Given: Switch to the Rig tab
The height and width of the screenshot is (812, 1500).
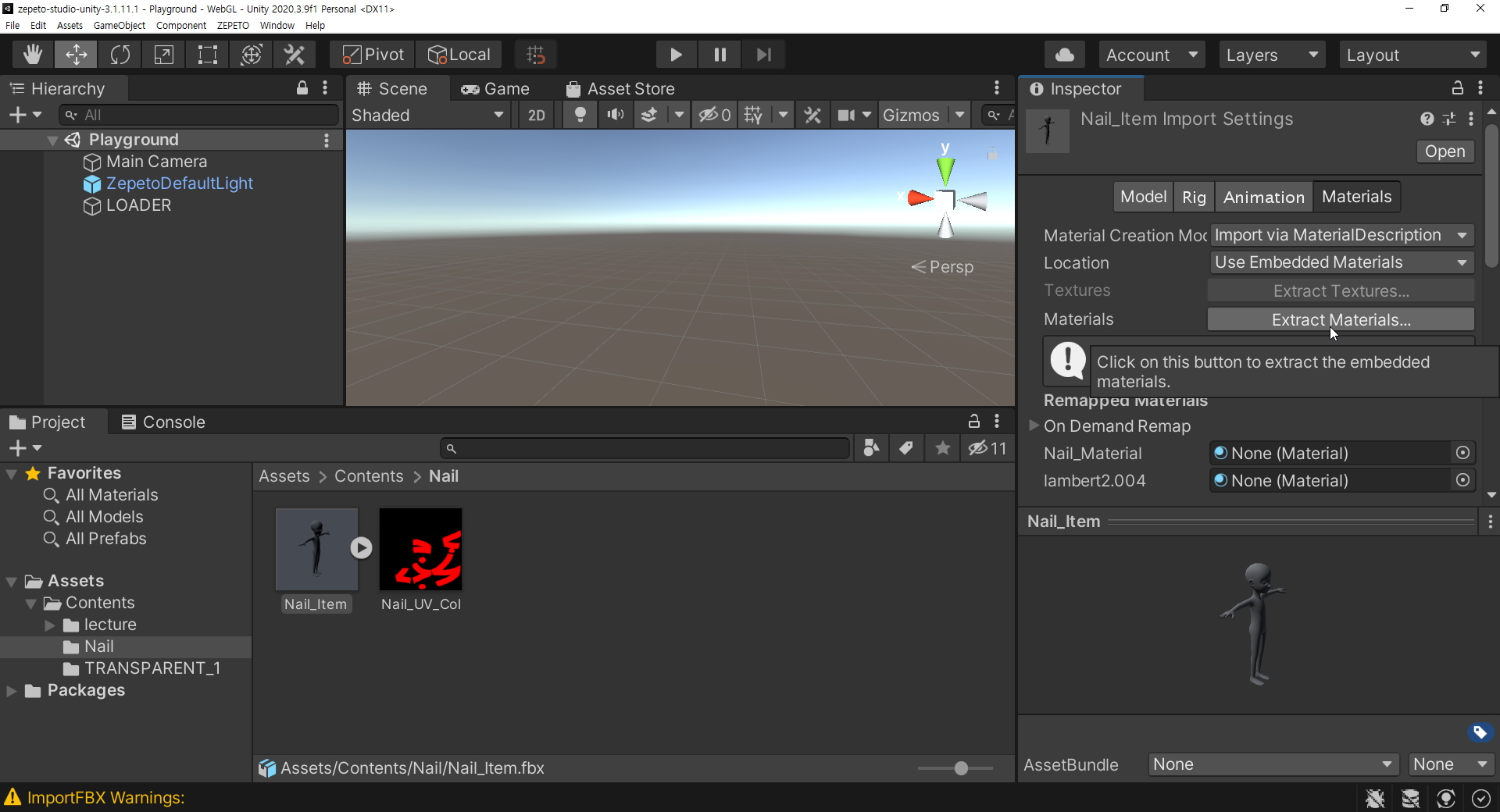Looking at the screenshot, I should (1194, 197).
